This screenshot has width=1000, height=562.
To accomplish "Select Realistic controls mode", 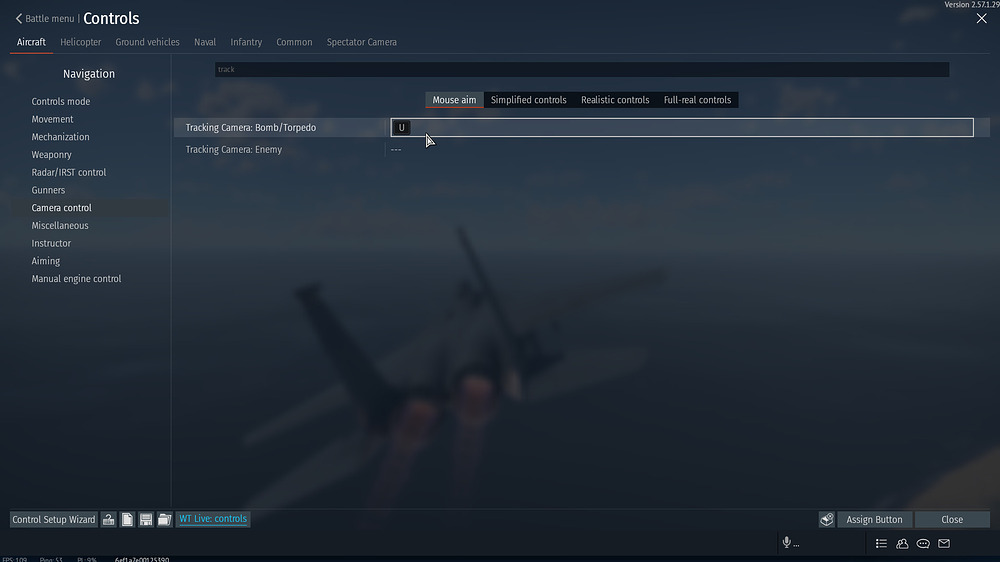I will click(615, 100).
